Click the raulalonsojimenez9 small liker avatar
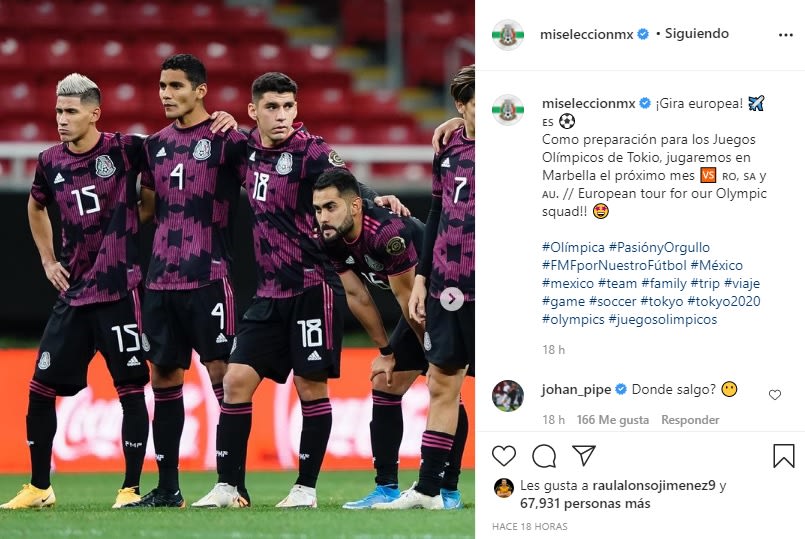805x539 pixels. tap(504, 488)
